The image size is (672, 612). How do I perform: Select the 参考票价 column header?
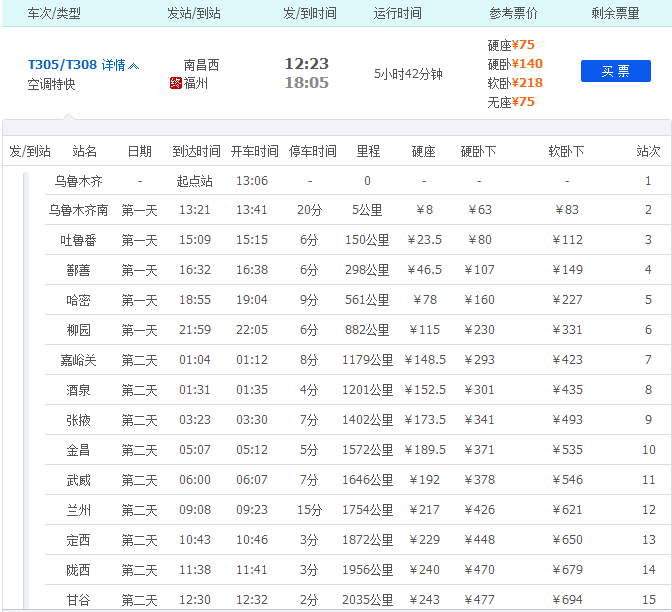[513, 14]
